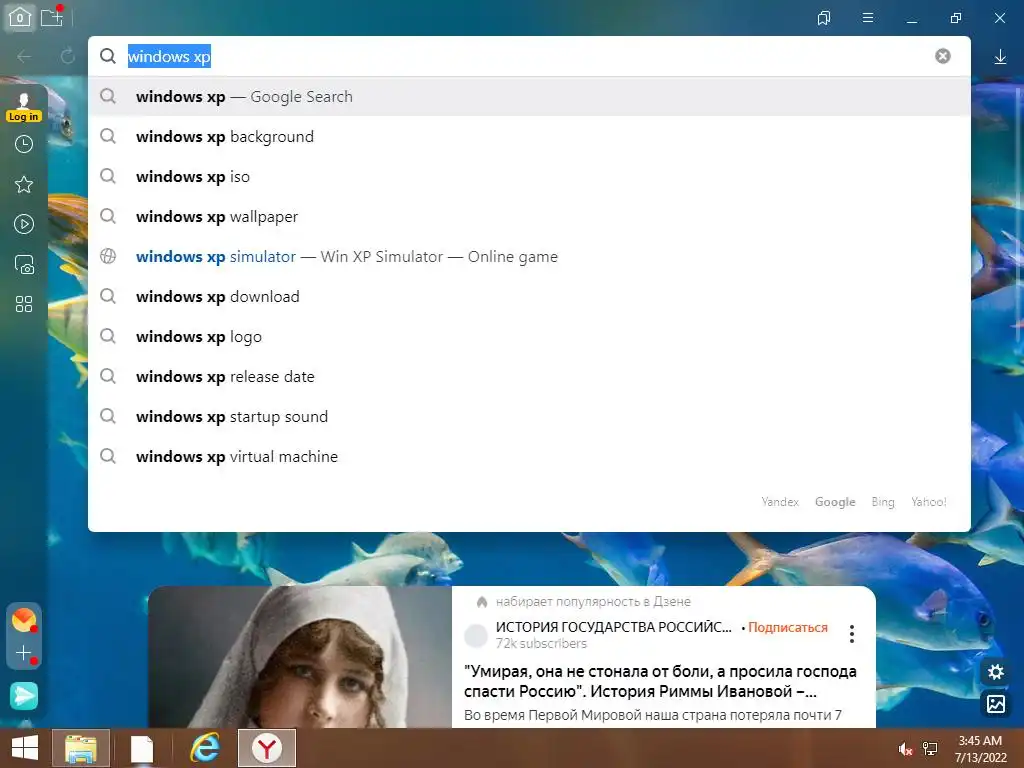Select 'windows xp startup sound' suggestion
The image size is (1024, 768).
[529, 417]
